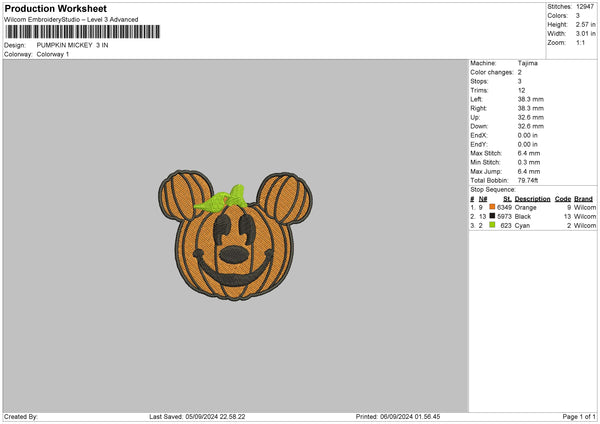Click the height value '2.57 in'
This screenshot has width=600, height=424.
(585, 24)
